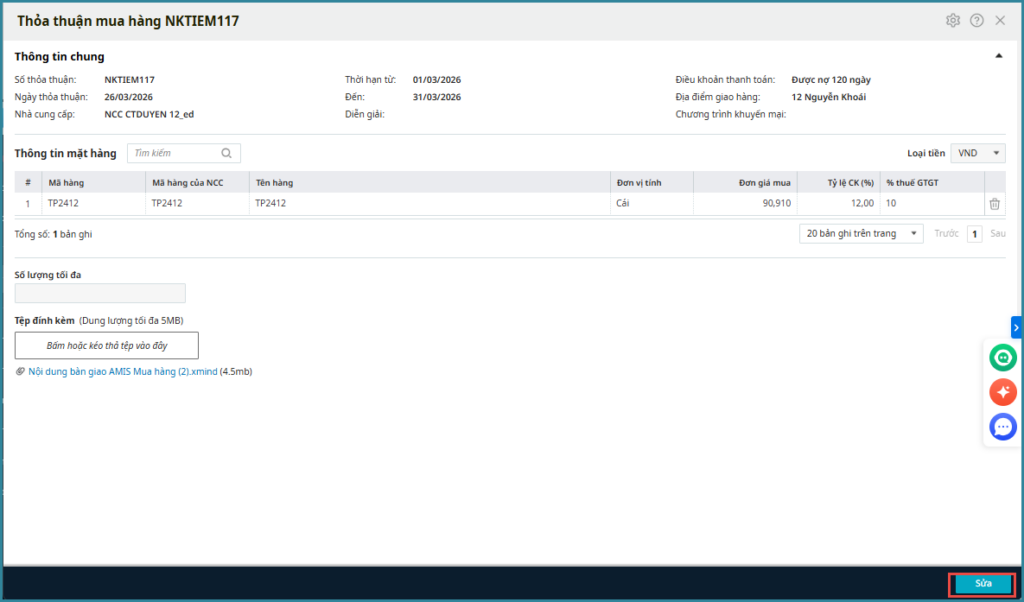Open the green chatbot assistant icon
The height and width of the screenshot is (602, 1024).
(x=1003, y=357)
